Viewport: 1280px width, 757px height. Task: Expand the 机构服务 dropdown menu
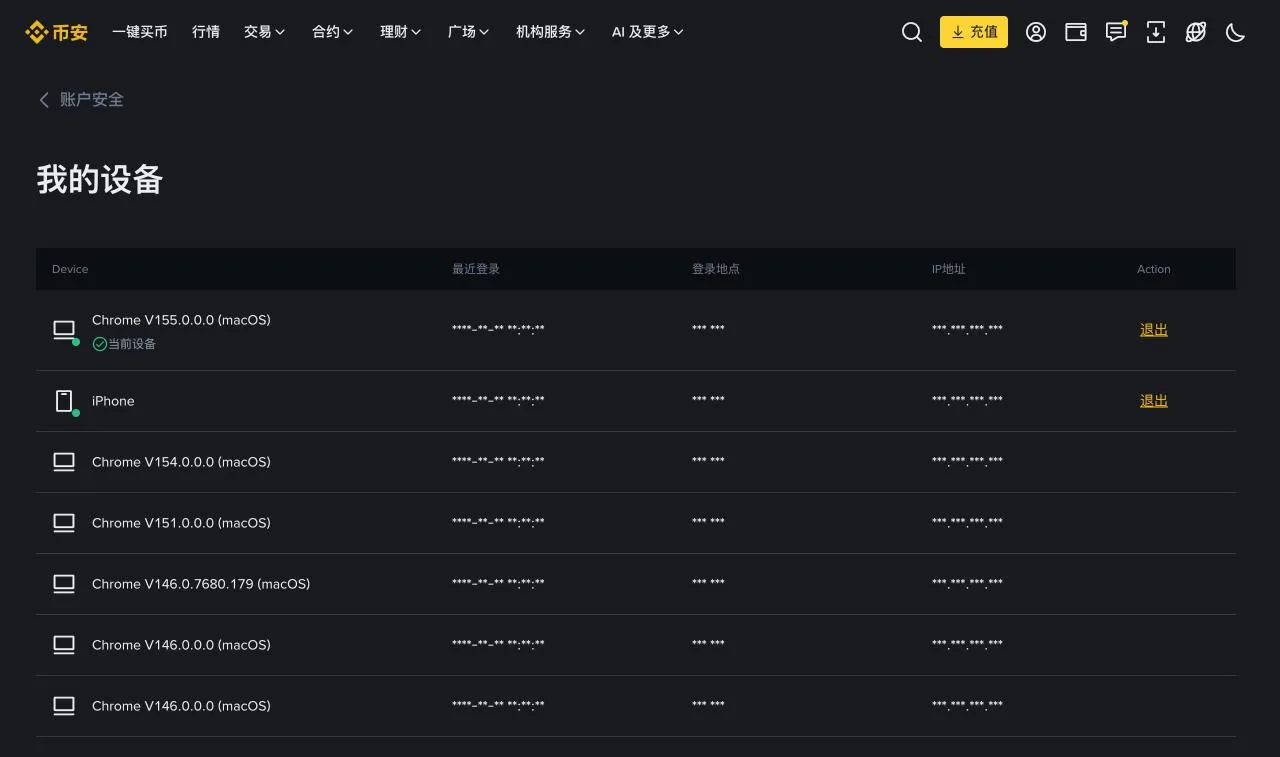click(x=550, y=32)
